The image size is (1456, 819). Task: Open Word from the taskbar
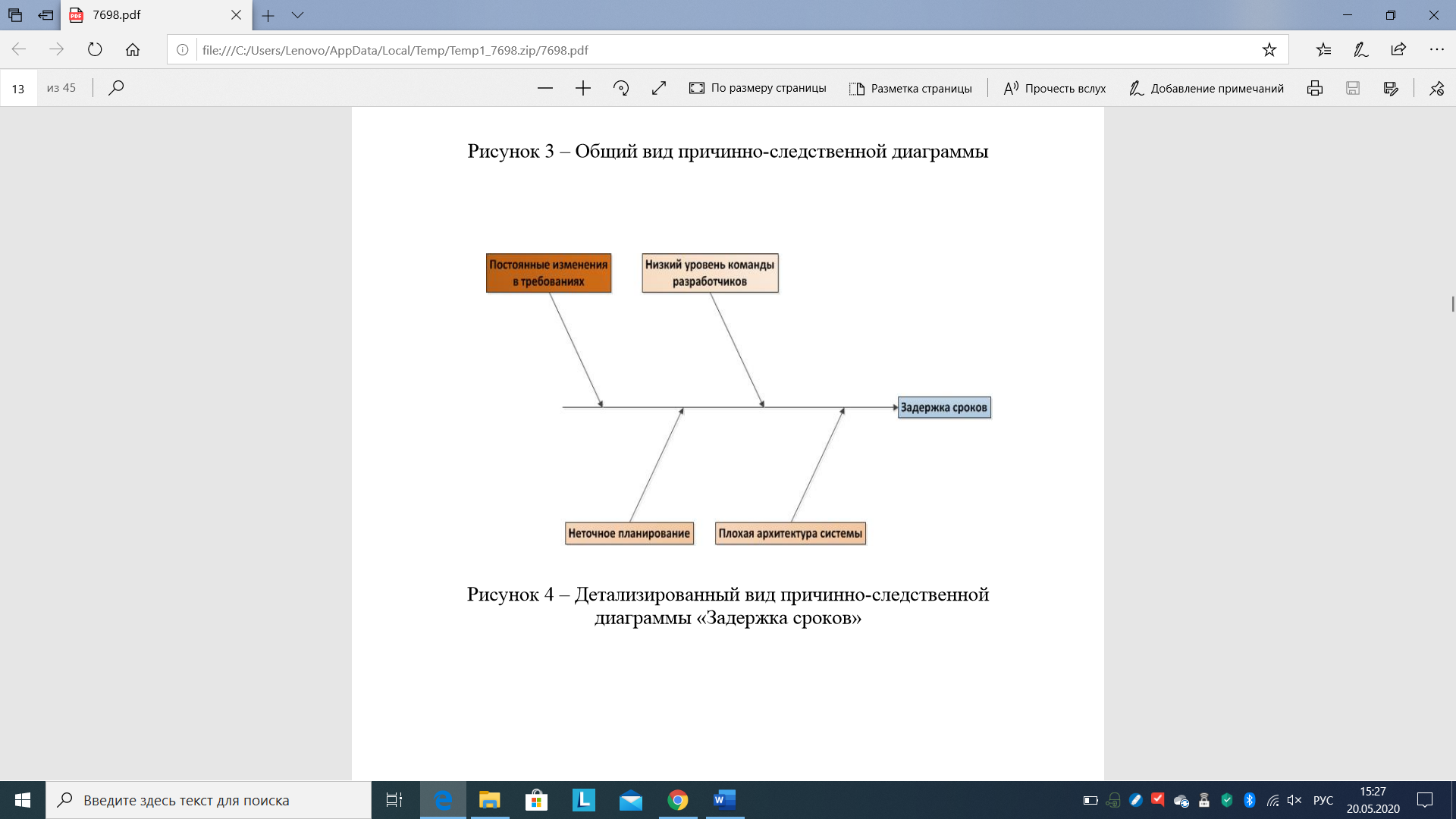(724, 800)
